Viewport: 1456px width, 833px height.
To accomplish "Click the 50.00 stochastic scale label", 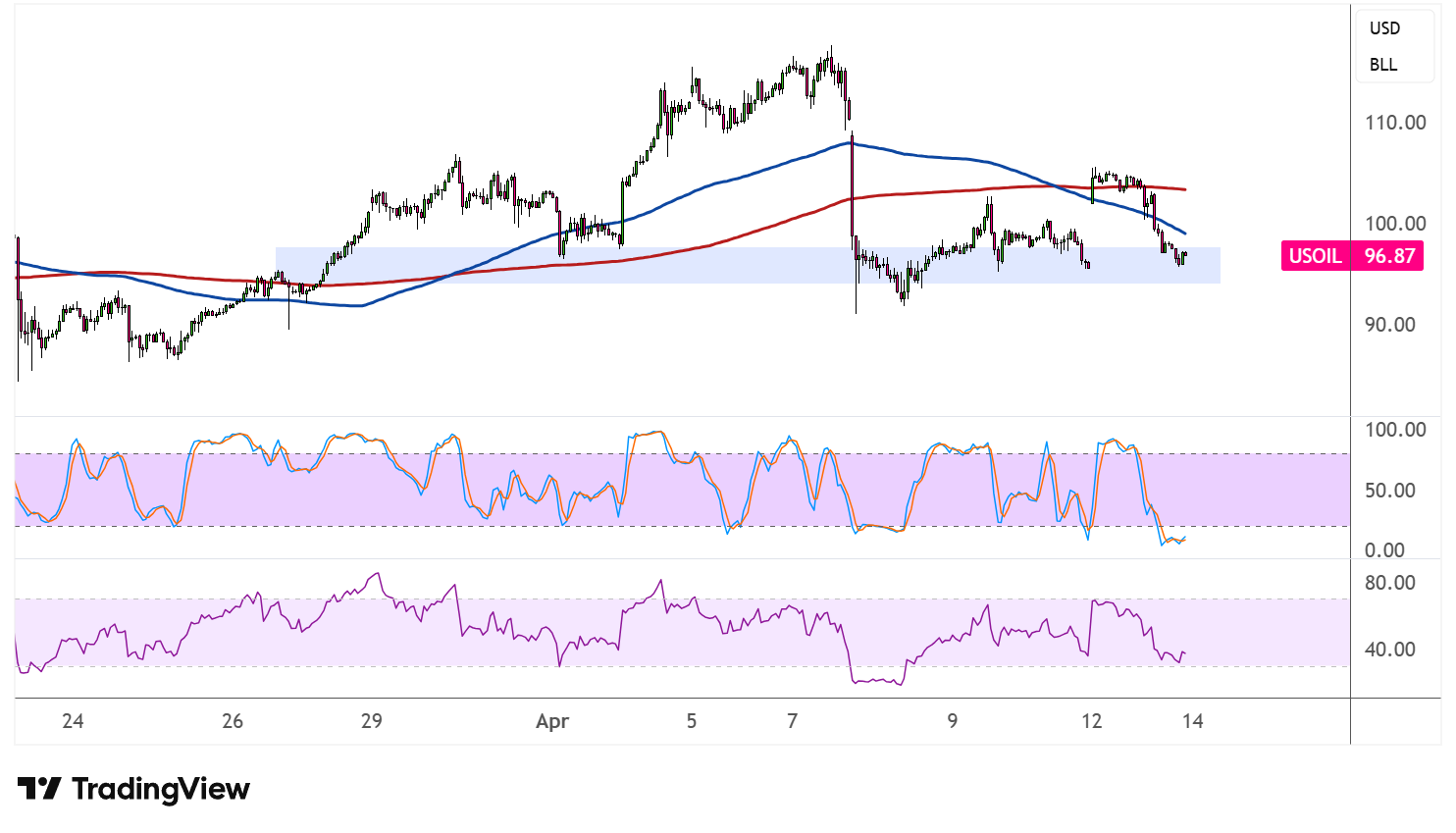I will pyautogui.click(x=1389, y=491).
